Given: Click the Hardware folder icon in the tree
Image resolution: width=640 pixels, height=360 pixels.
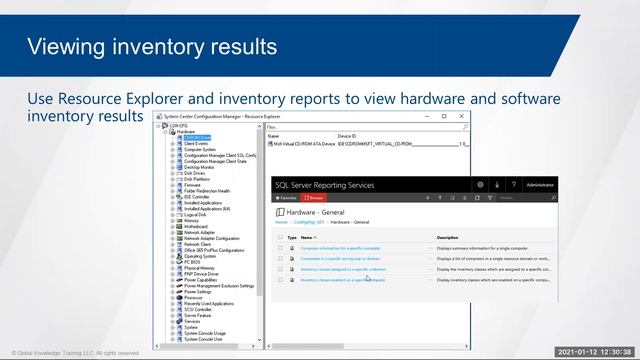Looking at the screenshot, I should pos(172,132).
